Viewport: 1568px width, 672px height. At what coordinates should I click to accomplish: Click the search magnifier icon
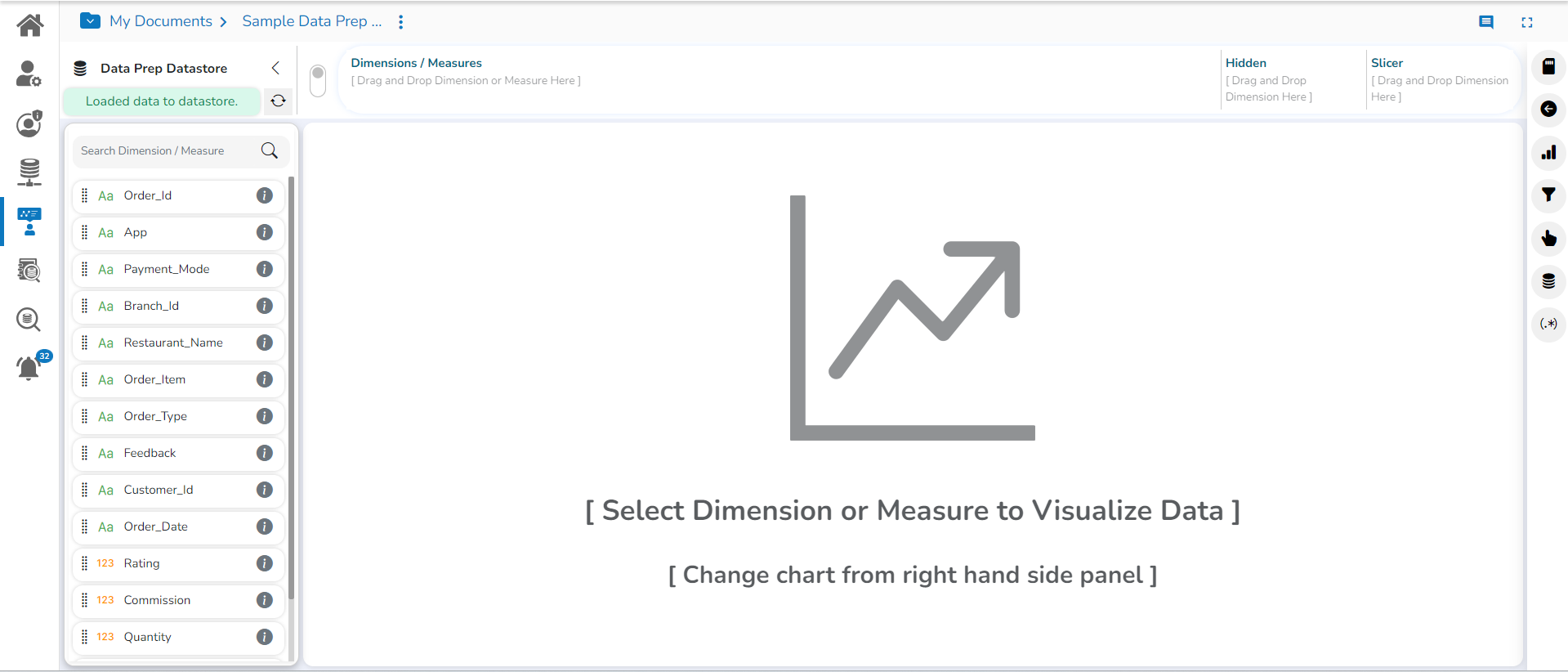[270, 150]
